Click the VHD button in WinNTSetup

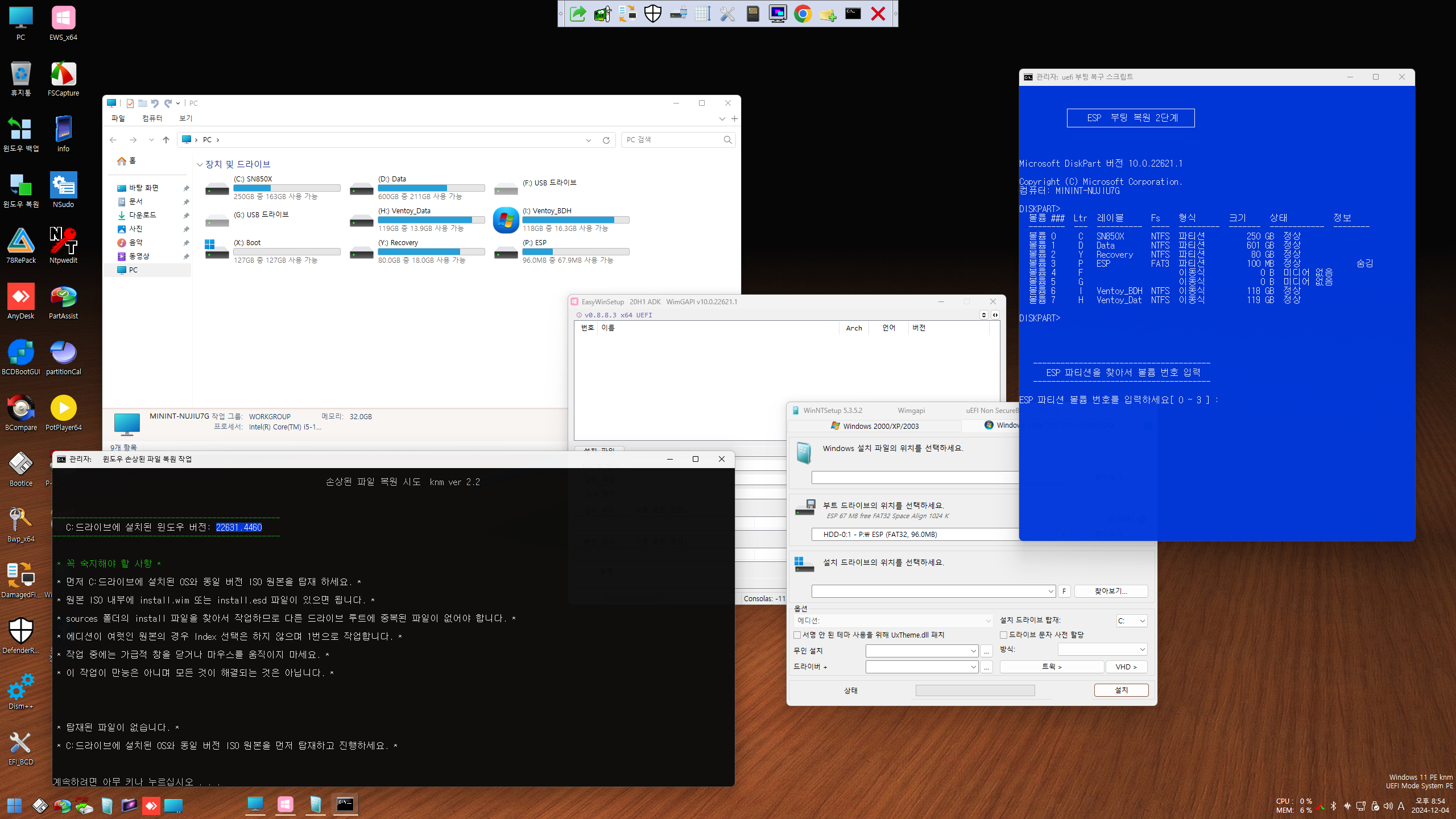(1126, 667)
